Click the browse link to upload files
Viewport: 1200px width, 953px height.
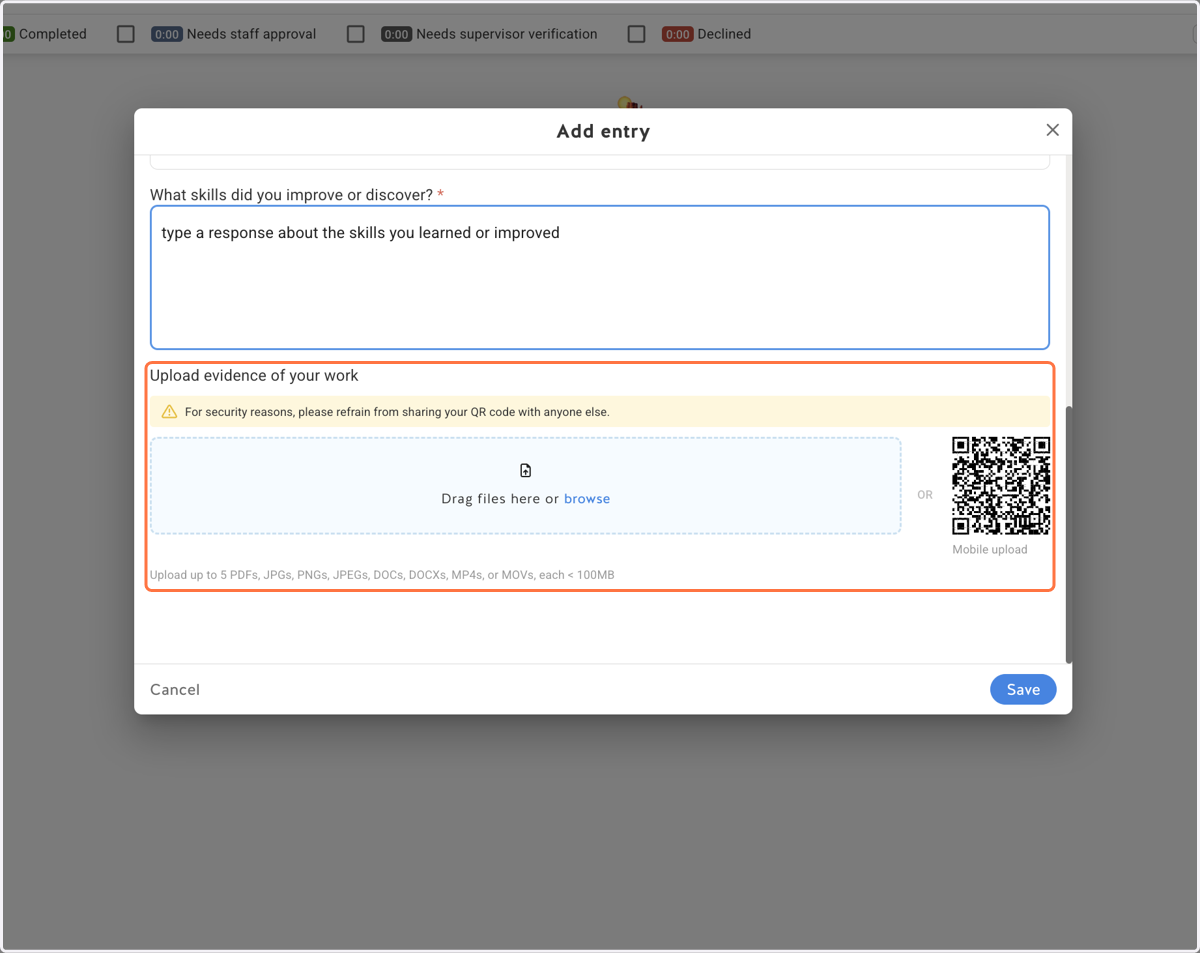pos(587,498)
